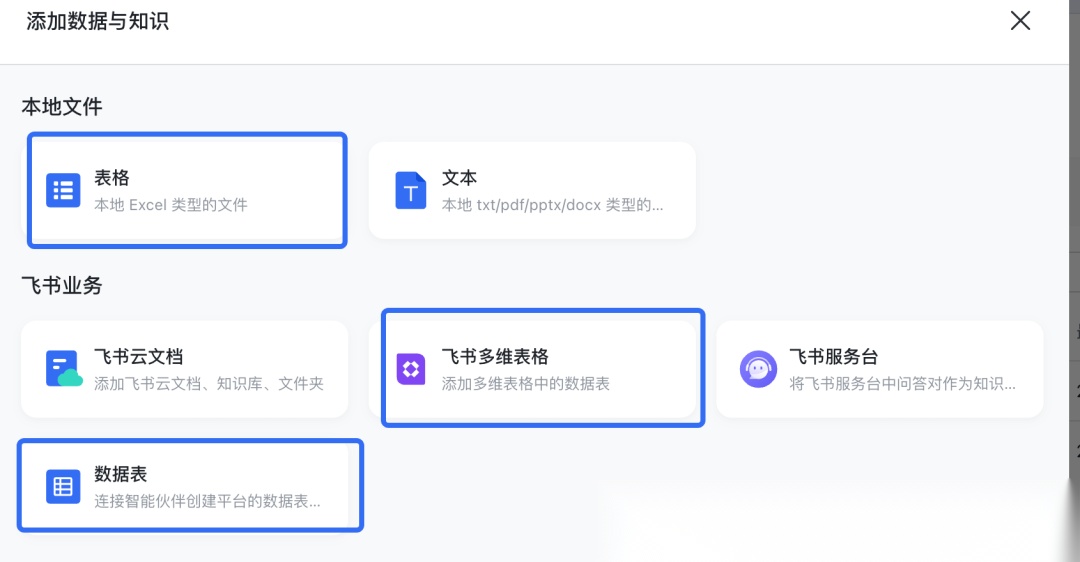Click the text 添加飞书云文档、知识库、文件夹
1080x562 pixels.
click(x=209, y=384)
